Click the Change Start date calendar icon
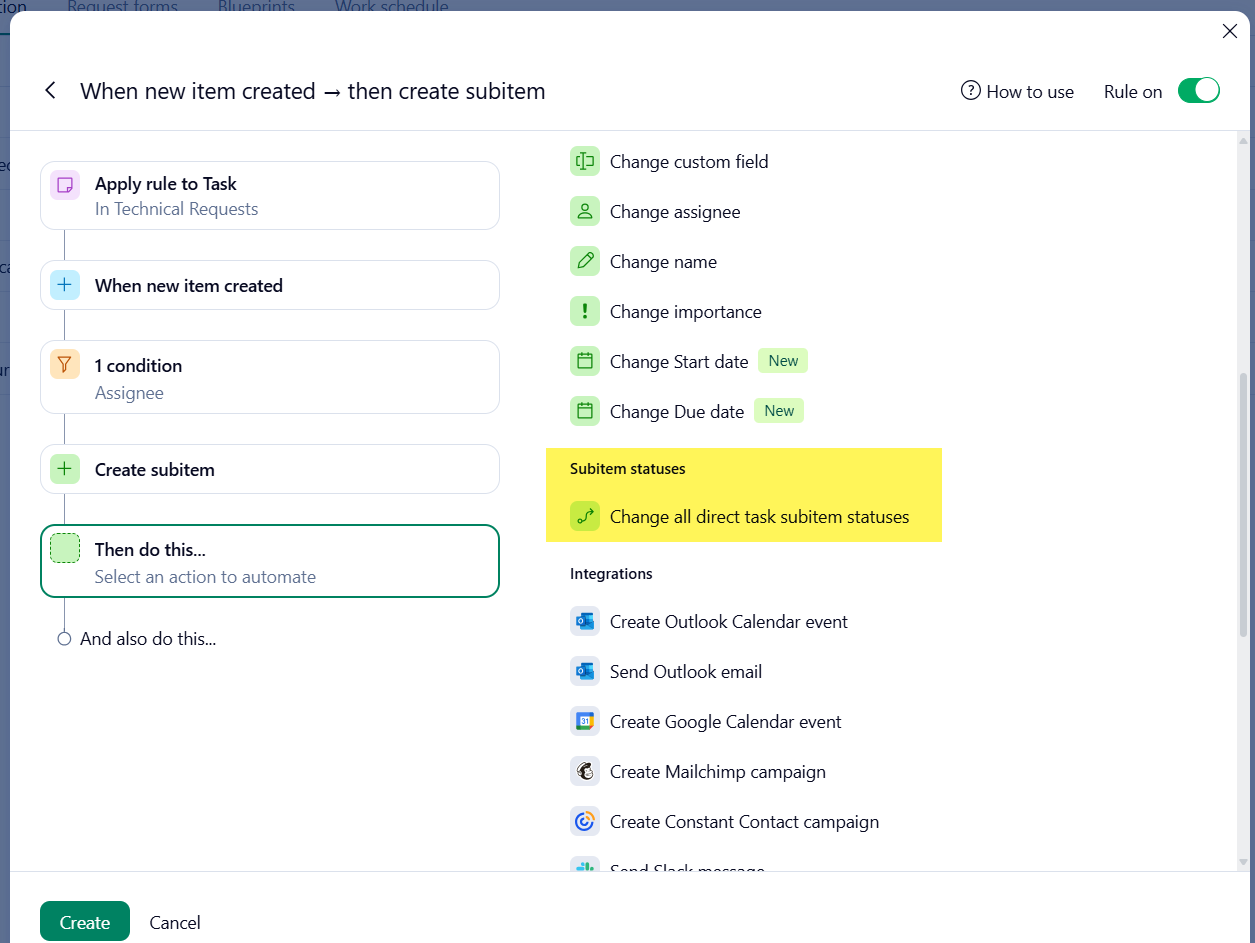The height and width of the screenshot is (943, 1255). pos(585,361)
